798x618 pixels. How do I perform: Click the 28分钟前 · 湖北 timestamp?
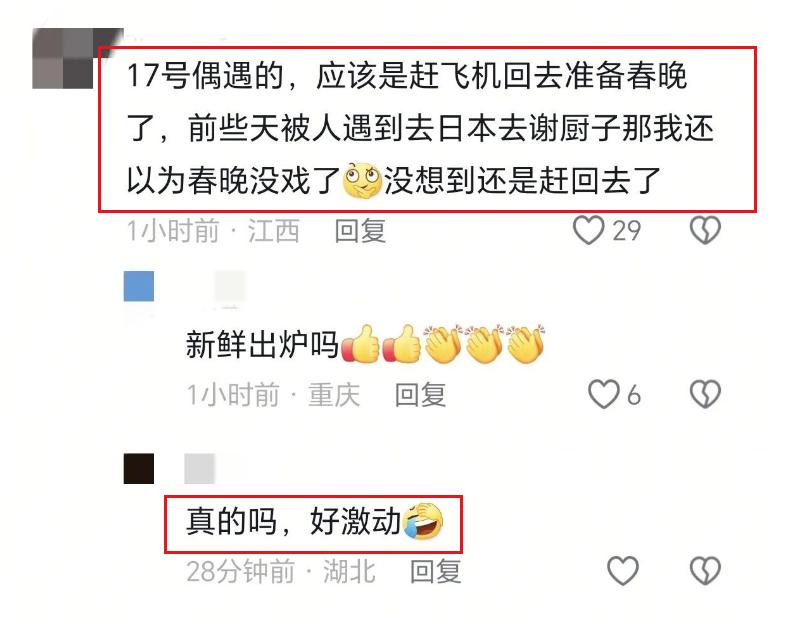point(281,571)
